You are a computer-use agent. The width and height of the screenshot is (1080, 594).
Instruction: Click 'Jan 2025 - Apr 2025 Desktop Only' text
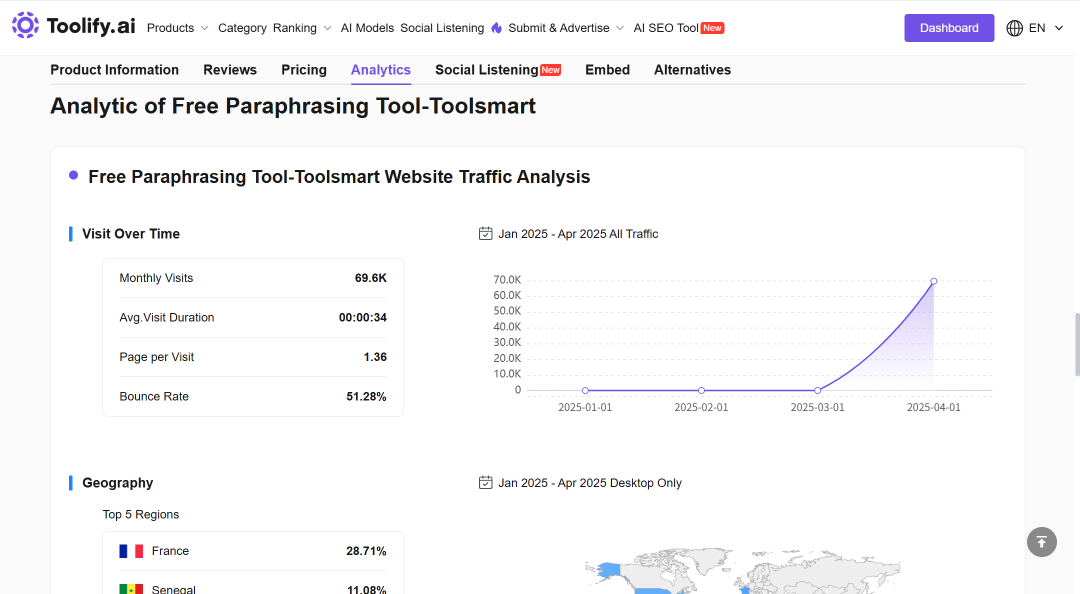tap(590, 483)
